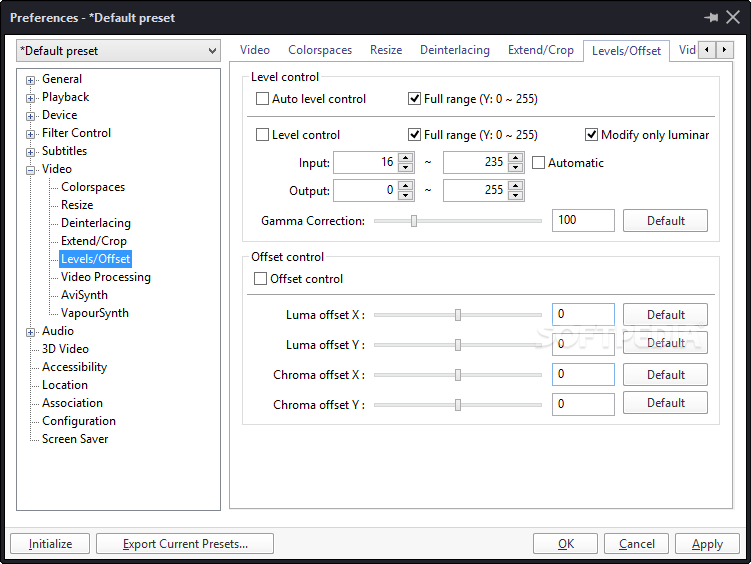Switch to the Video tab
This screenshot has width=751, height=564.
coord(255,50)
